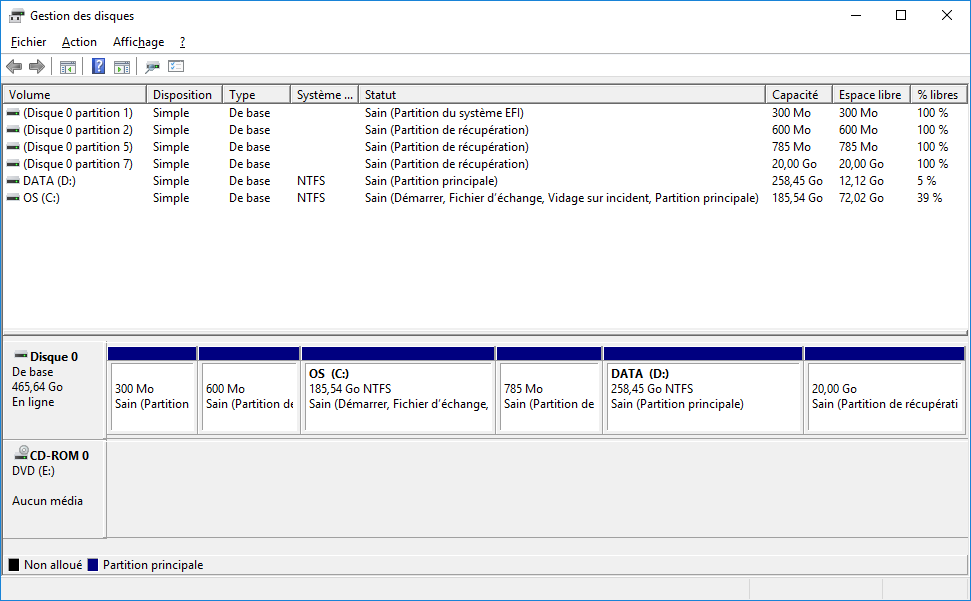Click the 72,02 Go free space cell
Viewport: 971px width, 601px height.
861,198
